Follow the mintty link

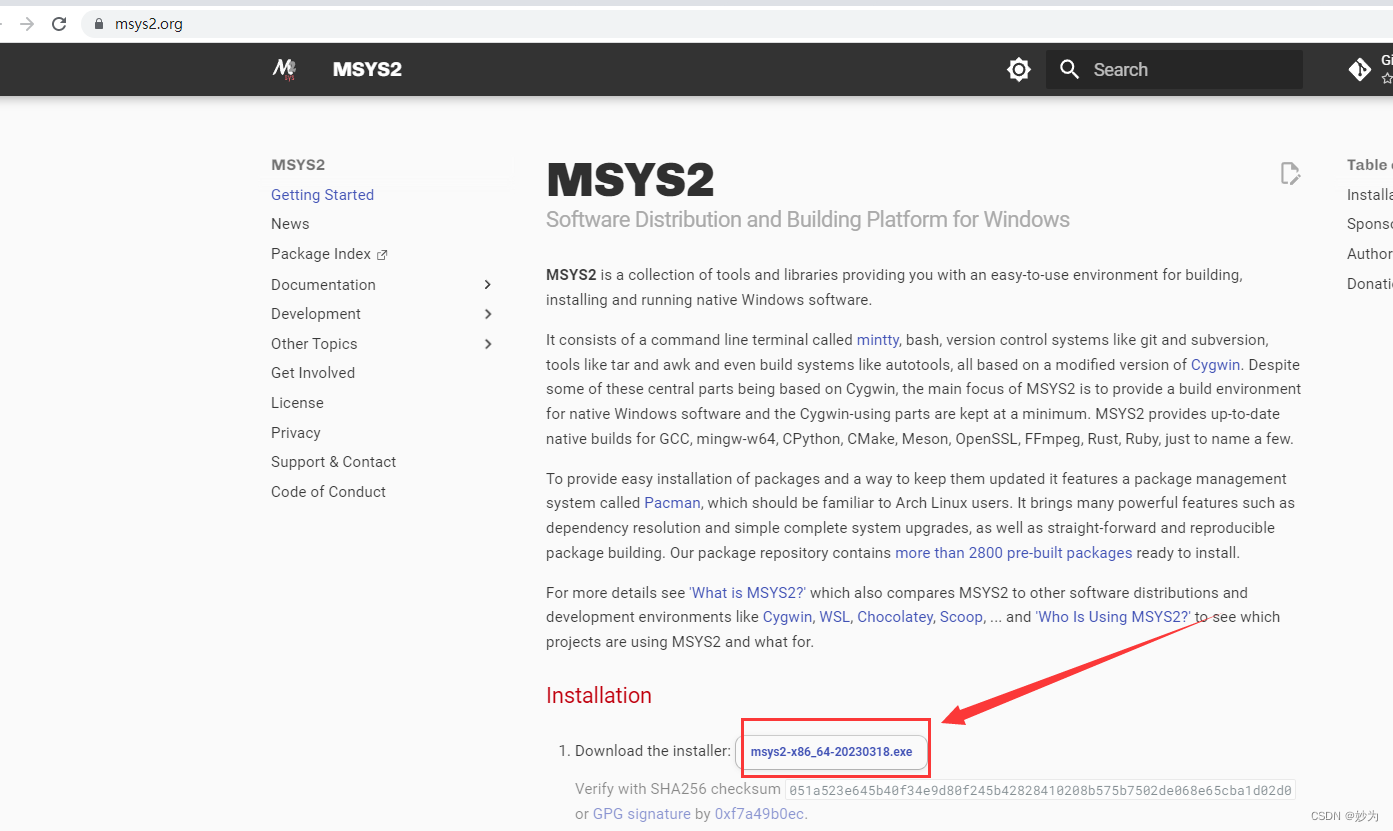[x=877, y=340]
